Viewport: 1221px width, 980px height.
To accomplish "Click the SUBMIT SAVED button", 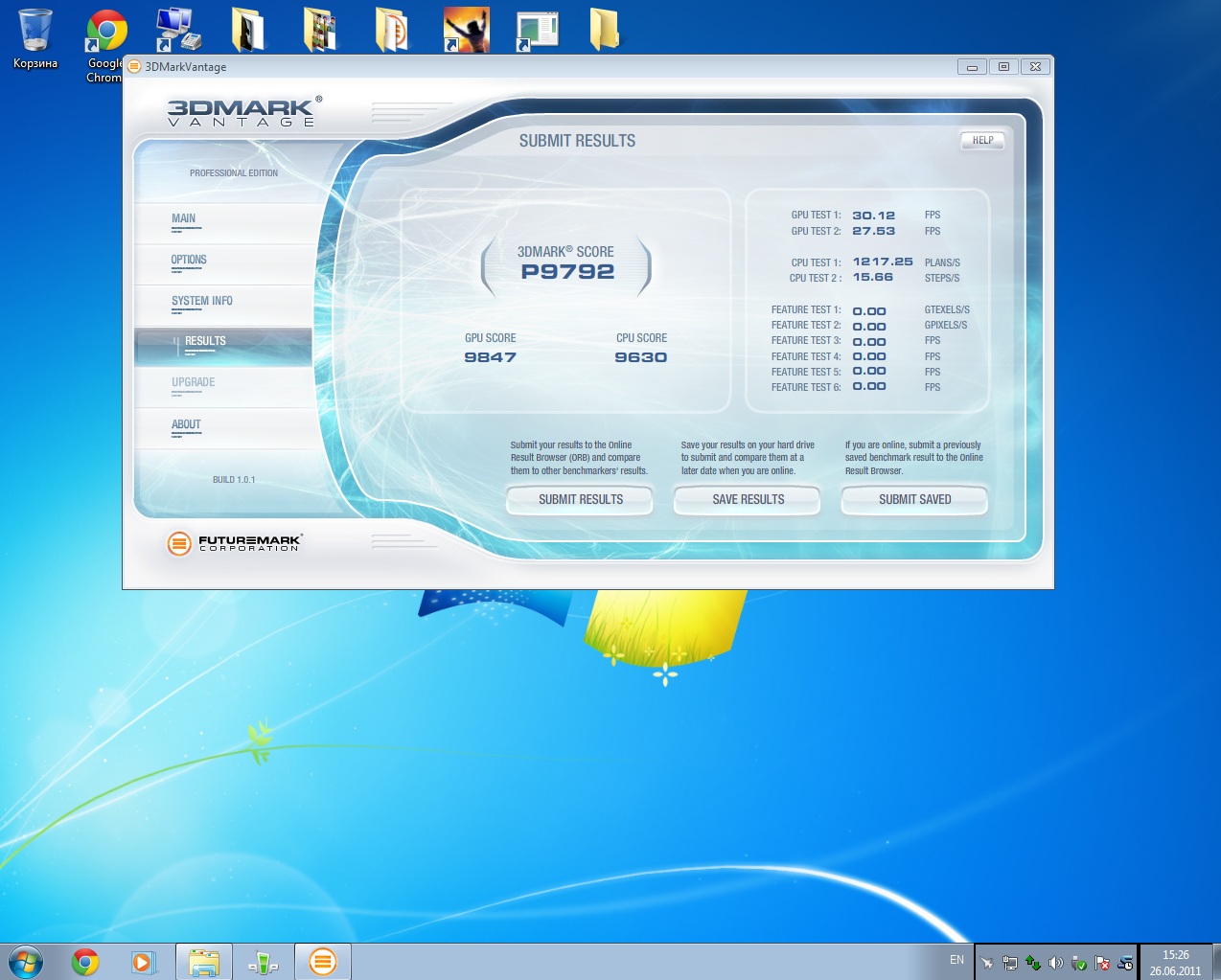I will click(914, 499).
